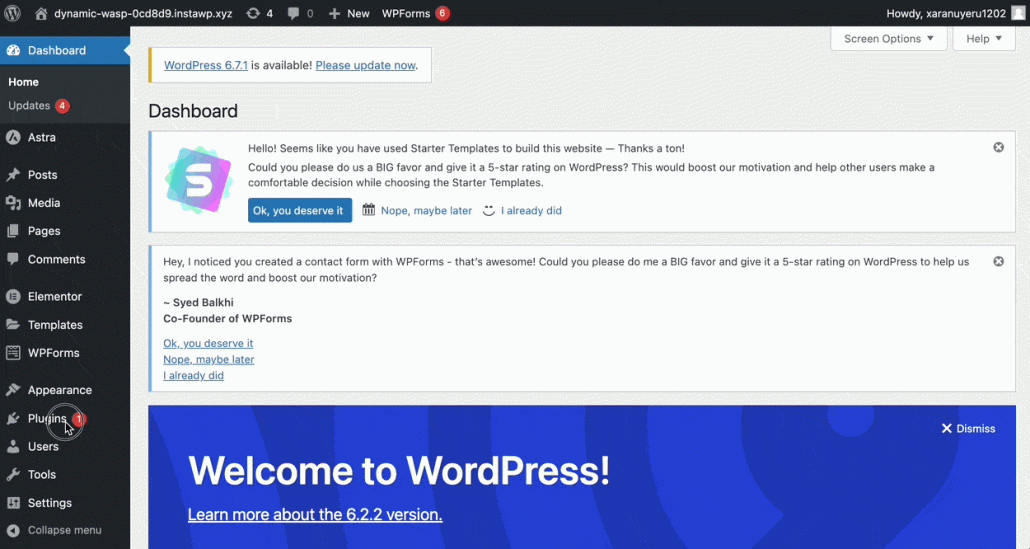1030x549 pixels.
Task: Click the WordPress logo in admin bar
Action: (12, 13)
